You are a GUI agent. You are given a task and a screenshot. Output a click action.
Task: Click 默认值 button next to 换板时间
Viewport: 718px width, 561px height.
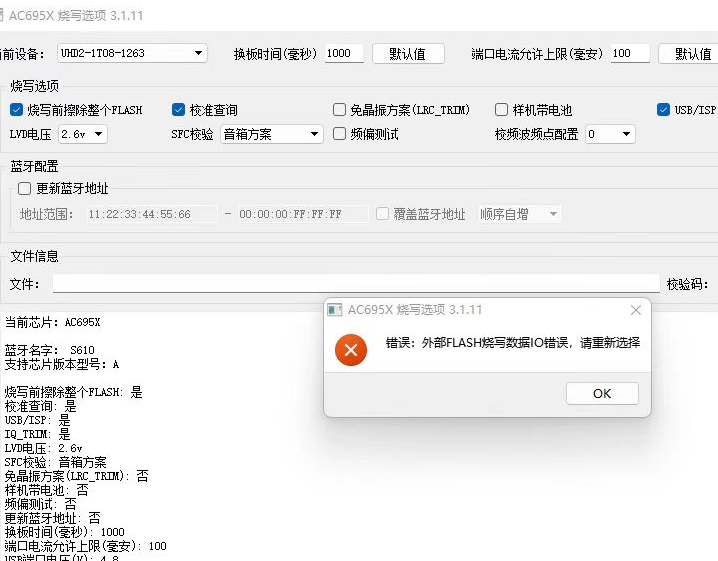click(408, 54)
